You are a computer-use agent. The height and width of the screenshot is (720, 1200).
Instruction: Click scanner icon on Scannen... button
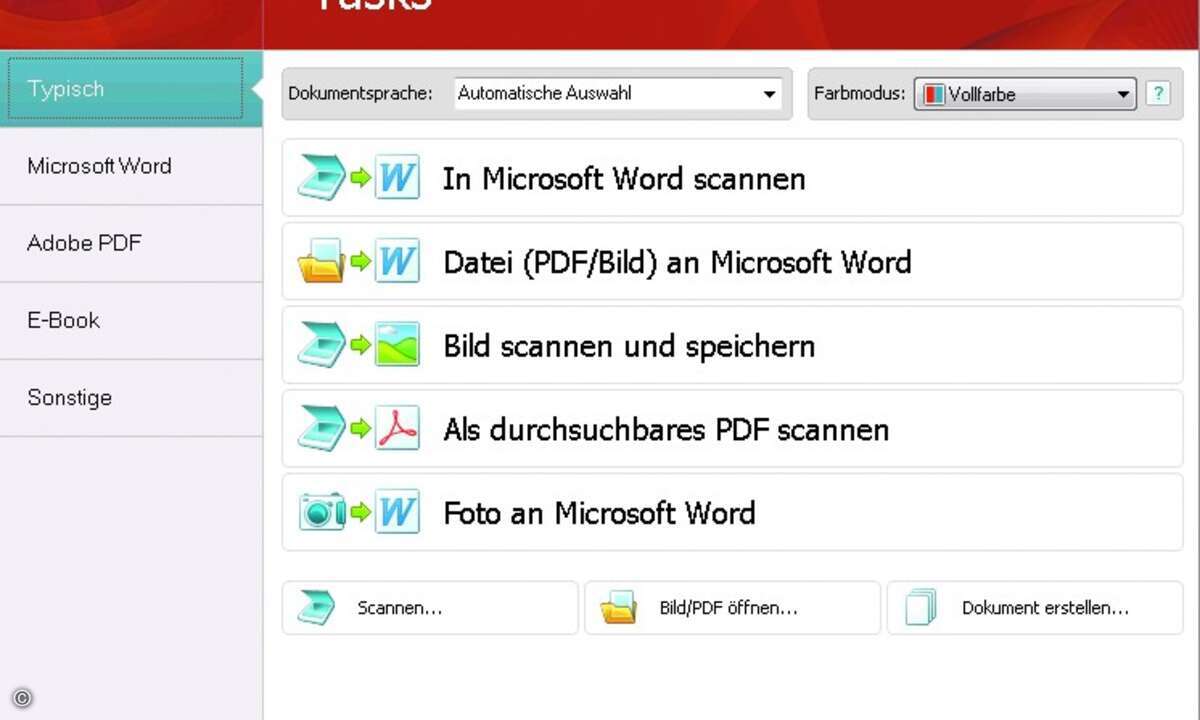[317, 608]
